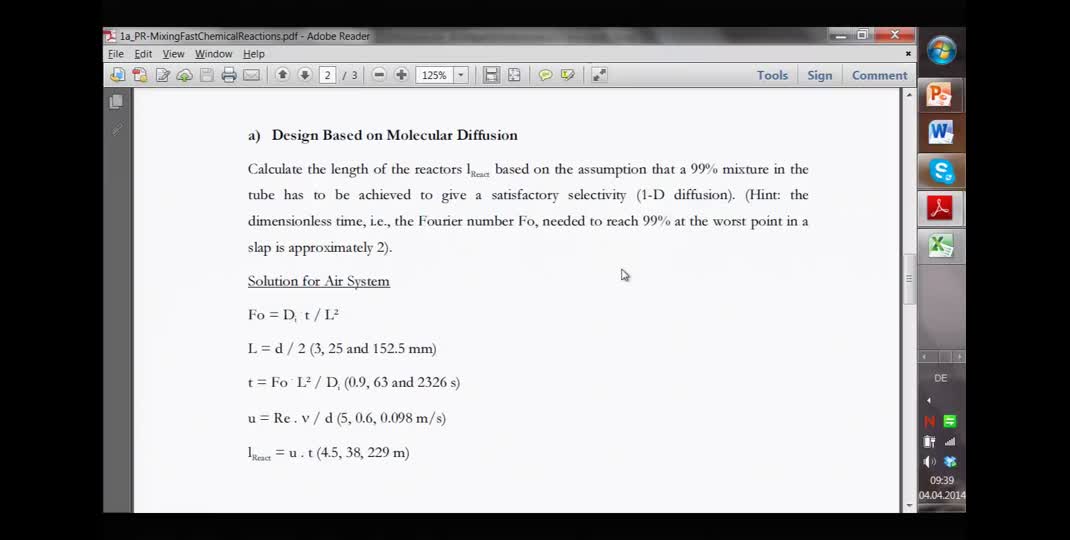Screen dimensions: 1070x540
Task: Toggle the attachments paperclip panel
Action: 117,129
